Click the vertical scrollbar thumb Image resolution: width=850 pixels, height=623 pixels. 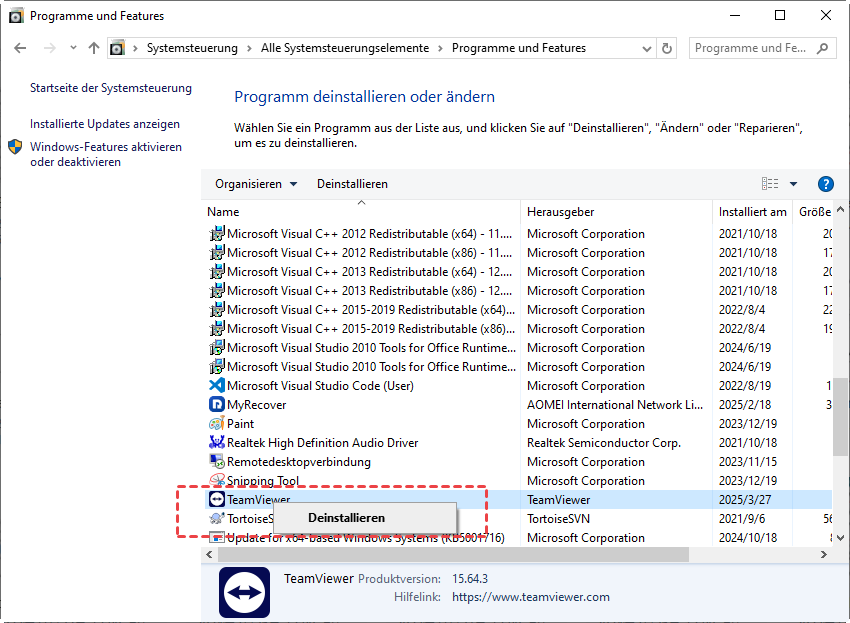click(x=840, y=417)
